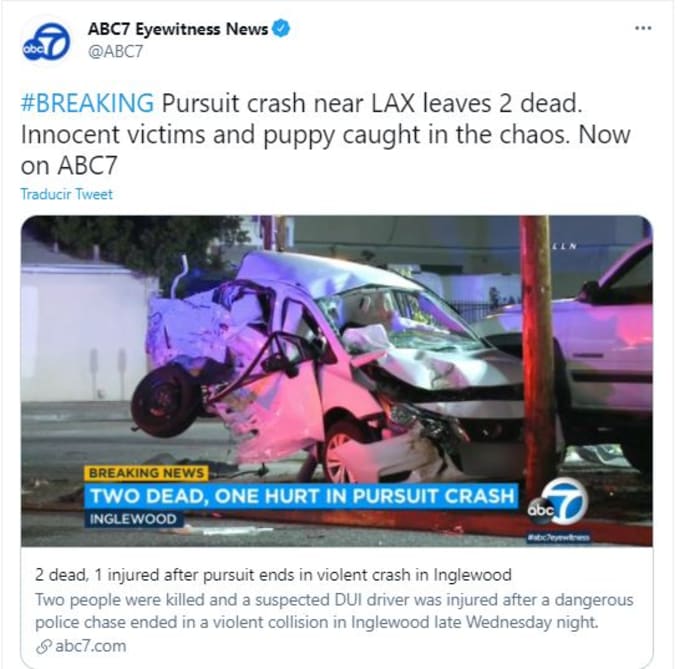Open the abc7.com domain link
This screenshot has height=669, width=700.
pyautogui.click(x=91, y=646)
